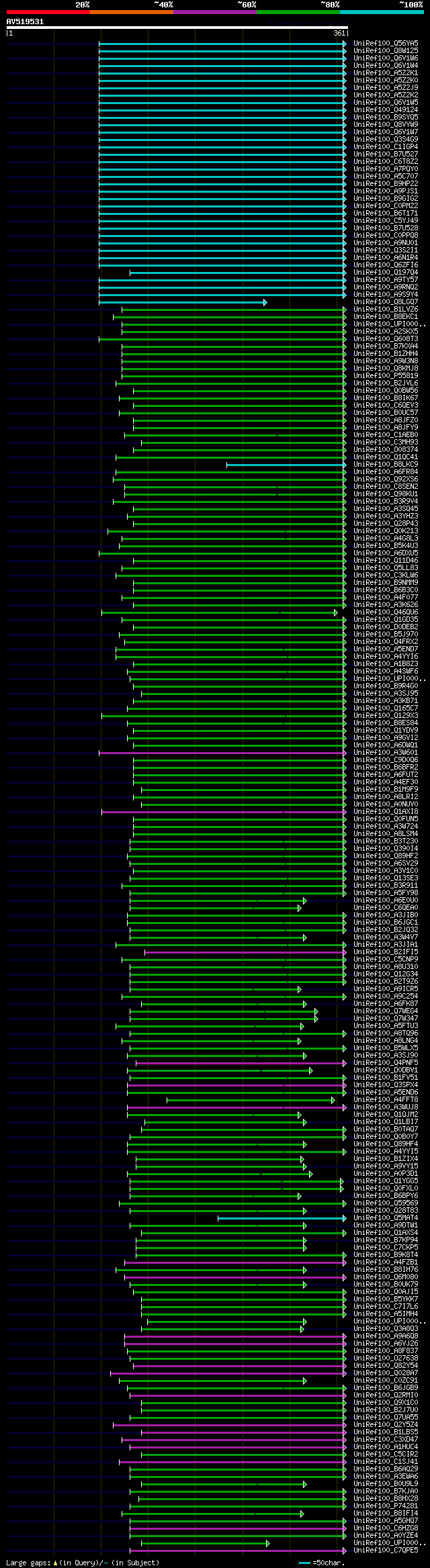Open the UniRef100_B9GIG2 hit
The height and width of the screenshot is (1568, 430).
[x=386, y=199]
